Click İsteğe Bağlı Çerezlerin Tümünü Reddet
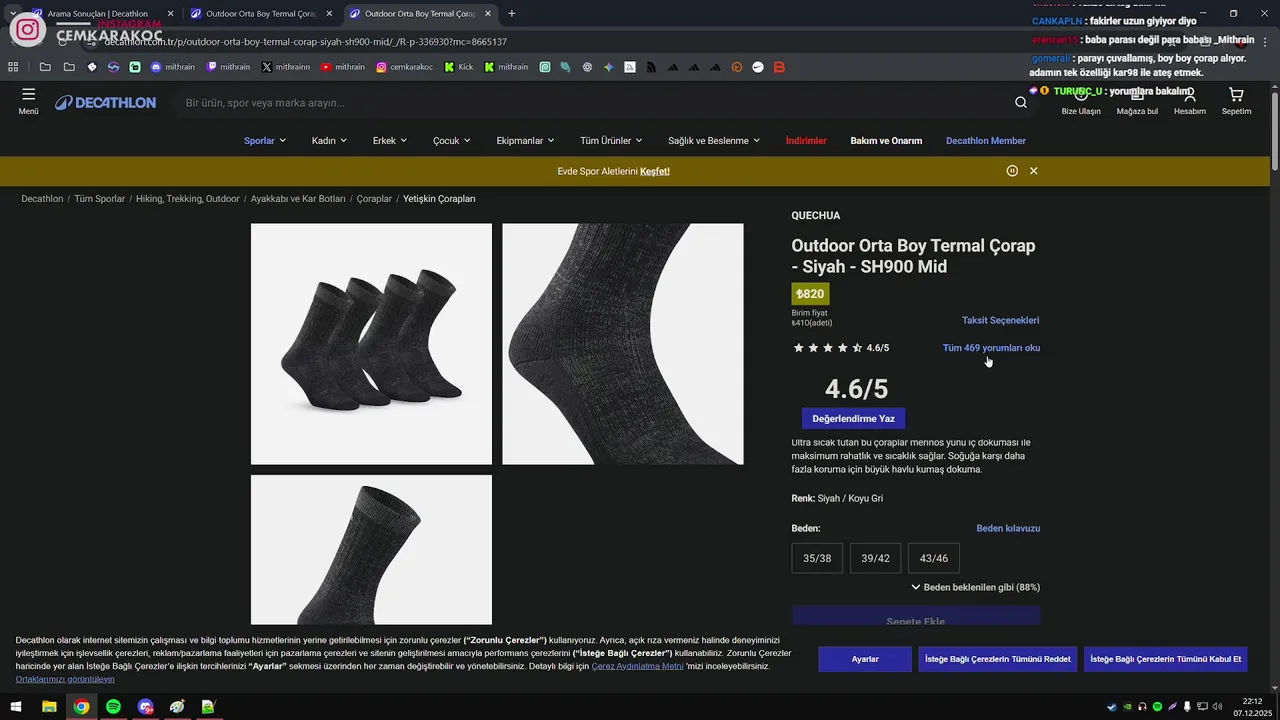This screenshot has height=720, width=1280. [997, 659]
